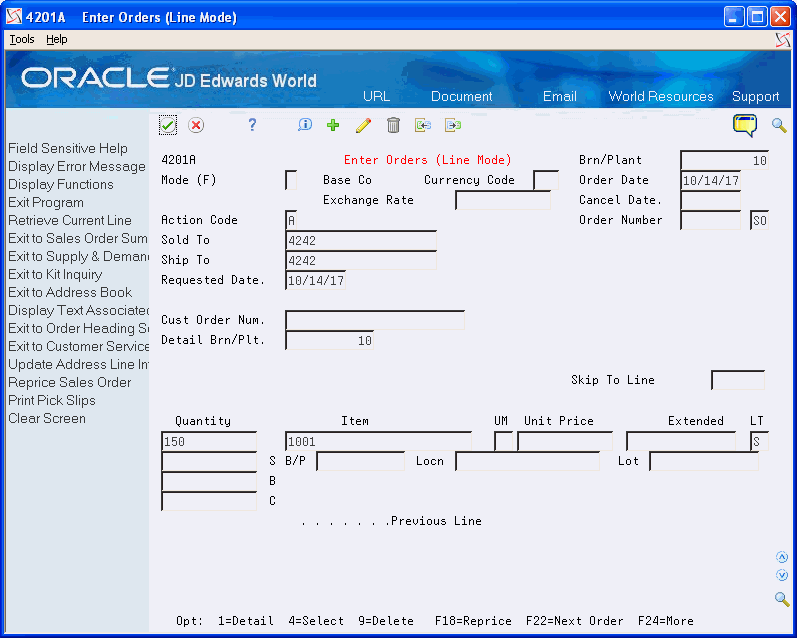Click the Currency Code field
This screenshot has height=638, width=797.
(546, 180)
